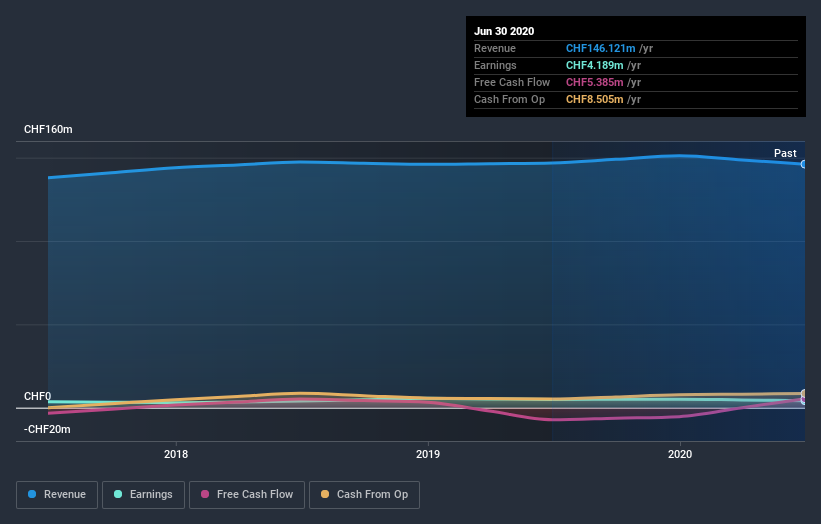Click the CHF4.189m earnings value
Viewport: 821px width, 524px height.
click(594, 65)
